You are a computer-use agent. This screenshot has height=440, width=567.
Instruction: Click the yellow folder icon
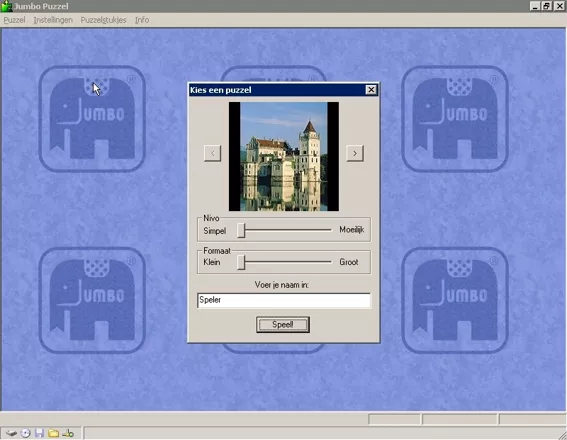point(54,433)
